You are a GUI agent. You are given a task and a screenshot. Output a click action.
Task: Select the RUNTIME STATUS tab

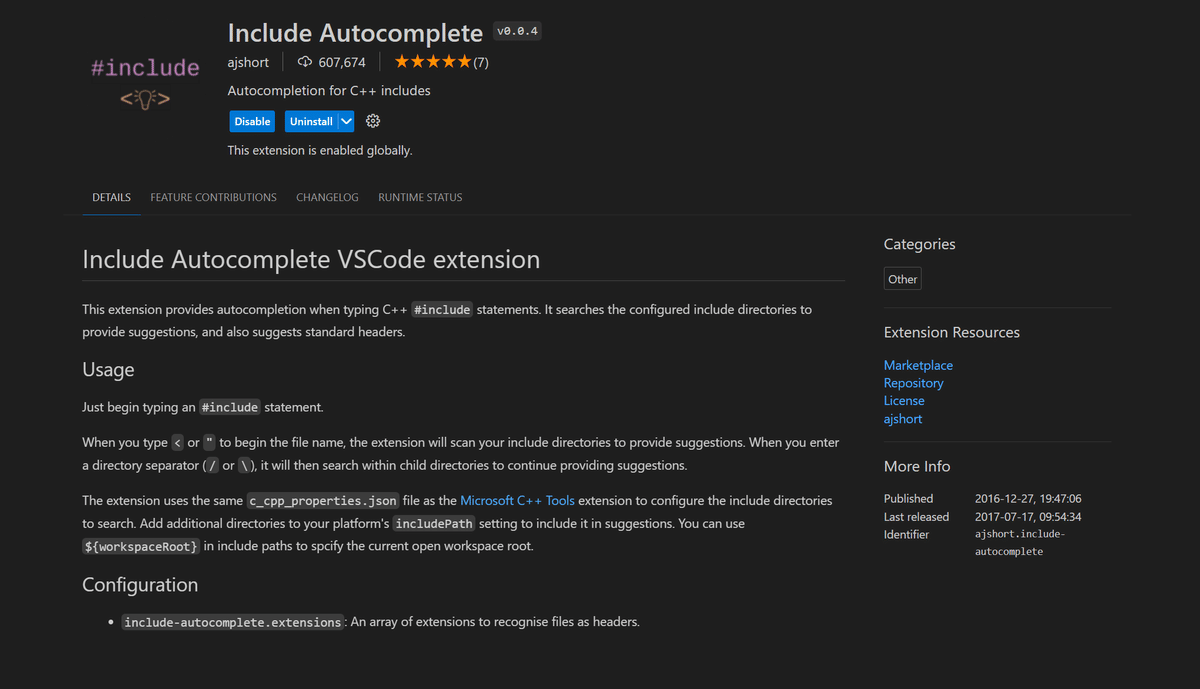coord(420,197)
